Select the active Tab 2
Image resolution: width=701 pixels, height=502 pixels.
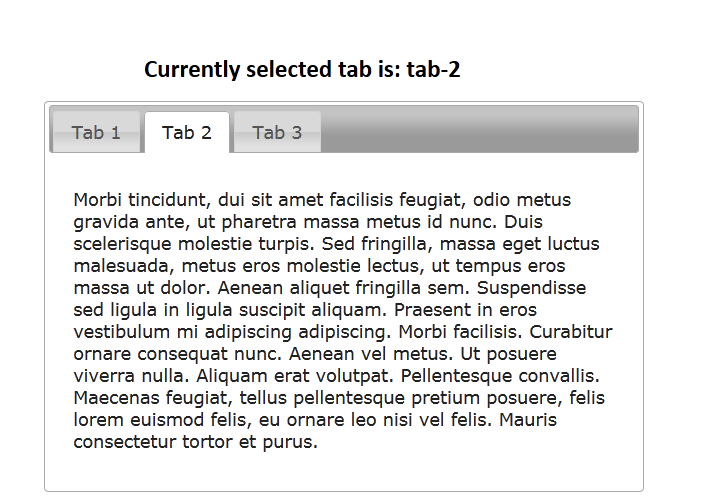point(187,133)
